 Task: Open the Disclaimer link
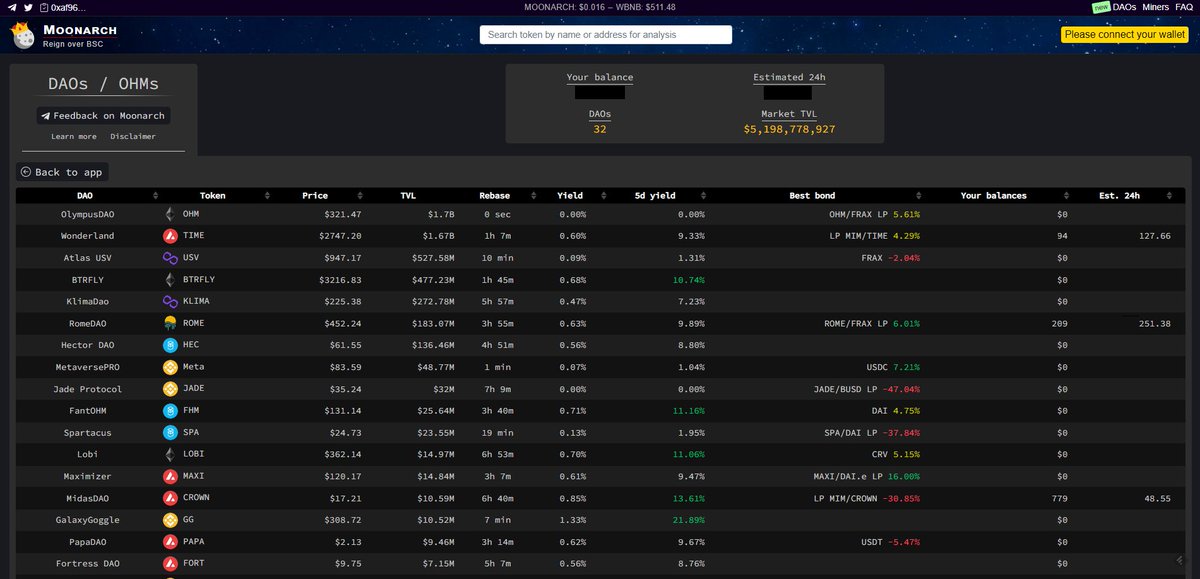[133, 136]
